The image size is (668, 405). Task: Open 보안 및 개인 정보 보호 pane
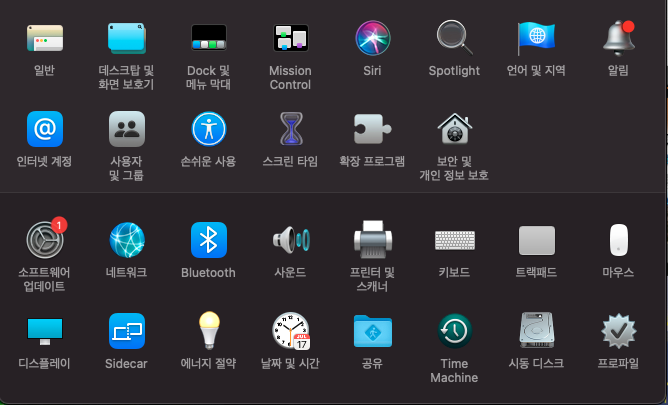(455, 129)
